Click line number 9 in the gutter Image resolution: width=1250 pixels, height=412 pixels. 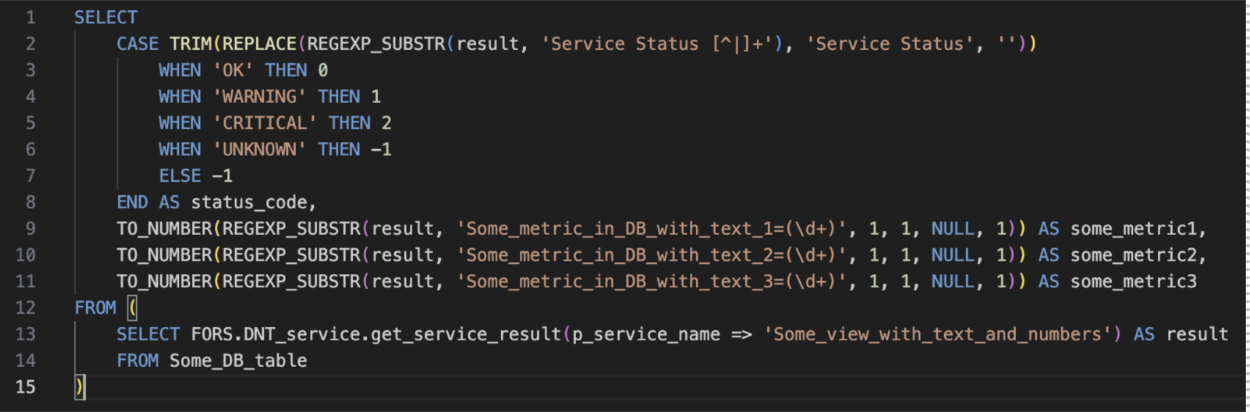click(x=30, y=228)
